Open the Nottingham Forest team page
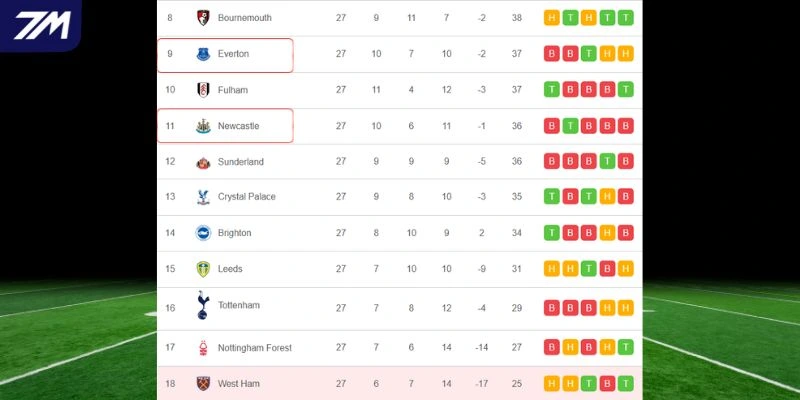800x400 pixels. [x=254, y=348]
